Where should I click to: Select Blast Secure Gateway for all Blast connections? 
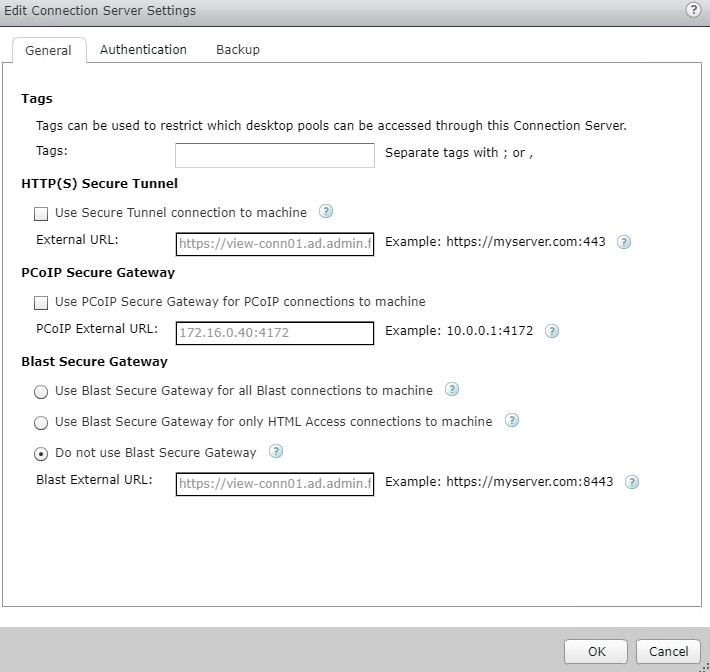41,391
